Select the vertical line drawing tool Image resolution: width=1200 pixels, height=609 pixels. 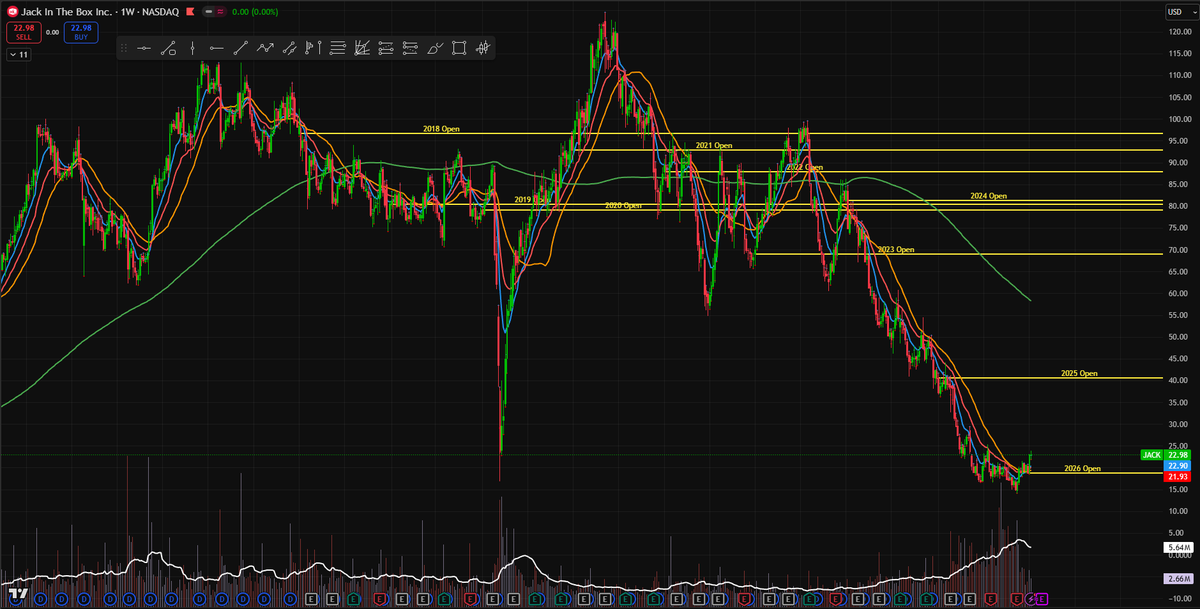pos(192,48)
